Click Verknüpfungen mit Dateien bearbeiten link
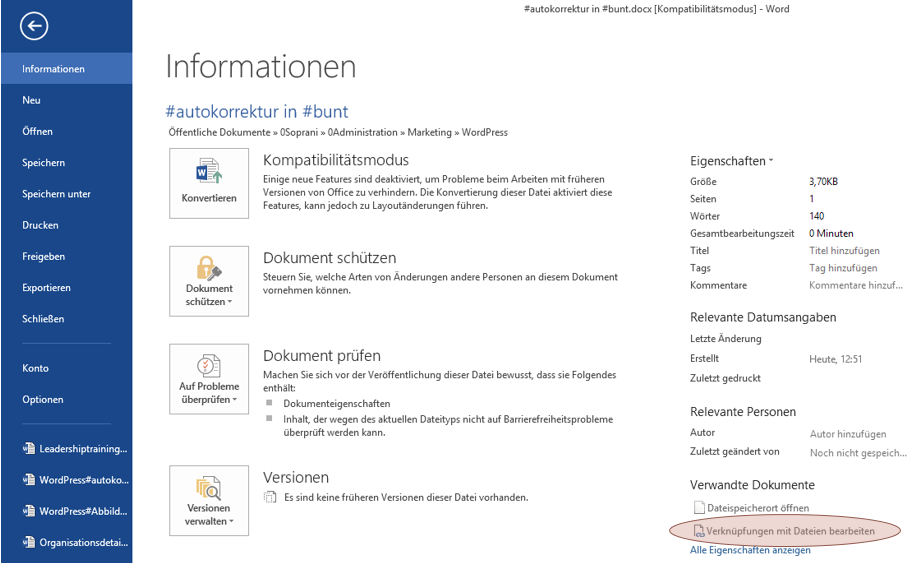Image resolution: width=921 pixels, height=563 pixels. [x=790, y=531]
